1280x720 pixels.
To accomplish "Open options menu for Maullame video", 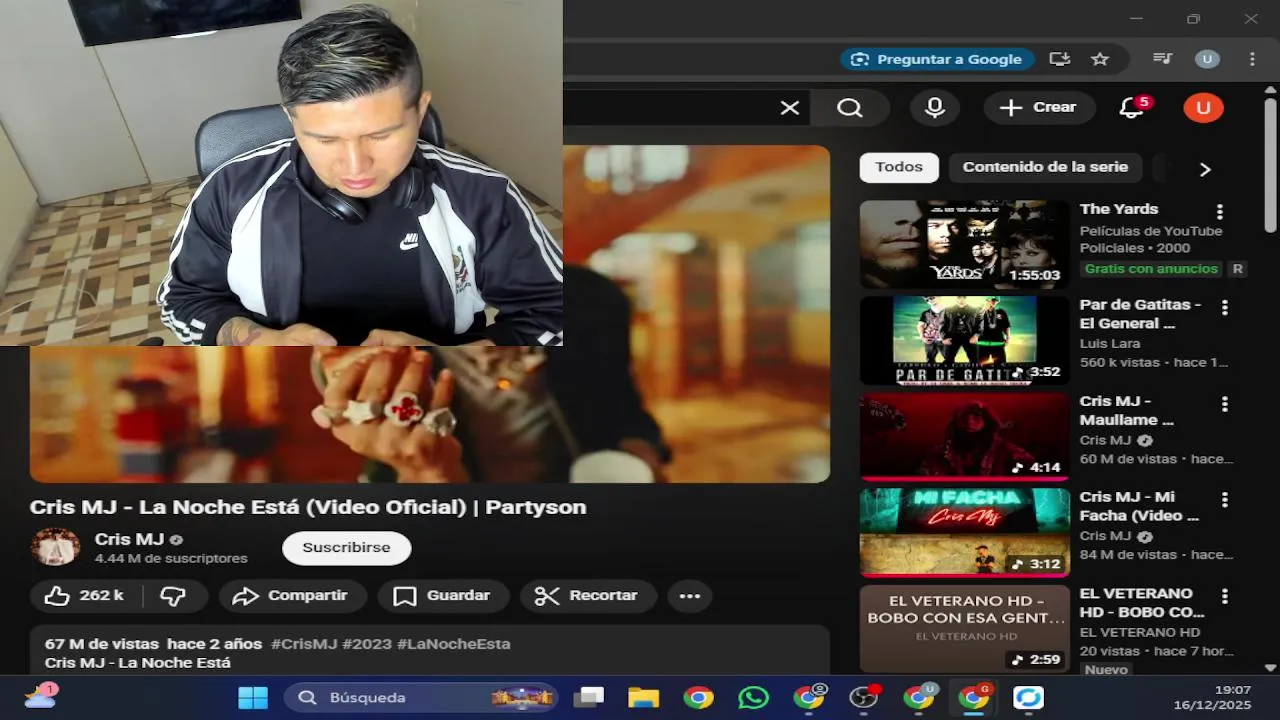I will pyautogui.click(x=1224, y=404).
